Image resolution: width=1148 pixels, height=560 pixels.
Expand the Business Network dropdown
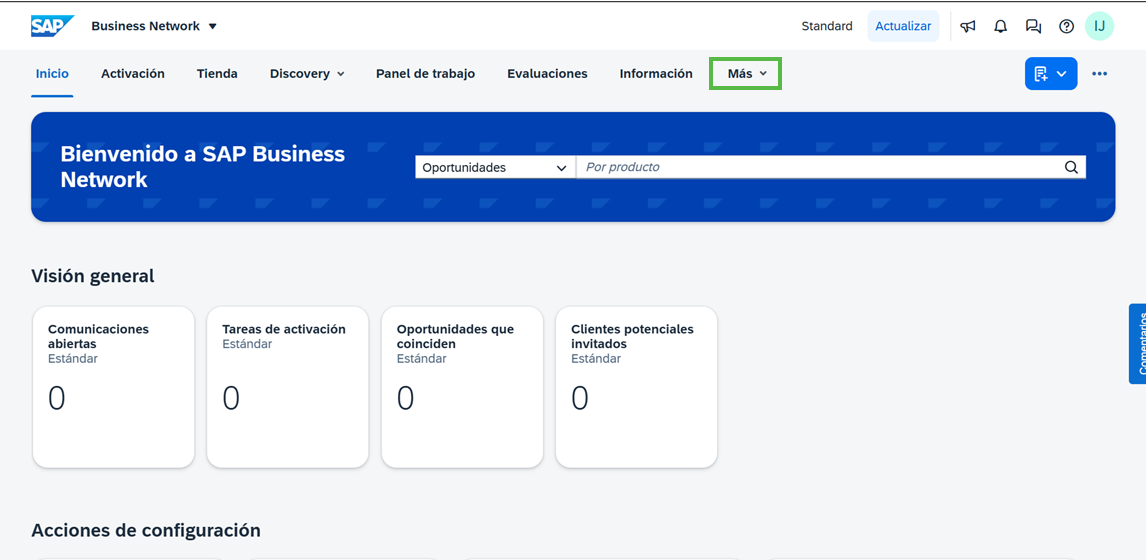coord(154,26)
